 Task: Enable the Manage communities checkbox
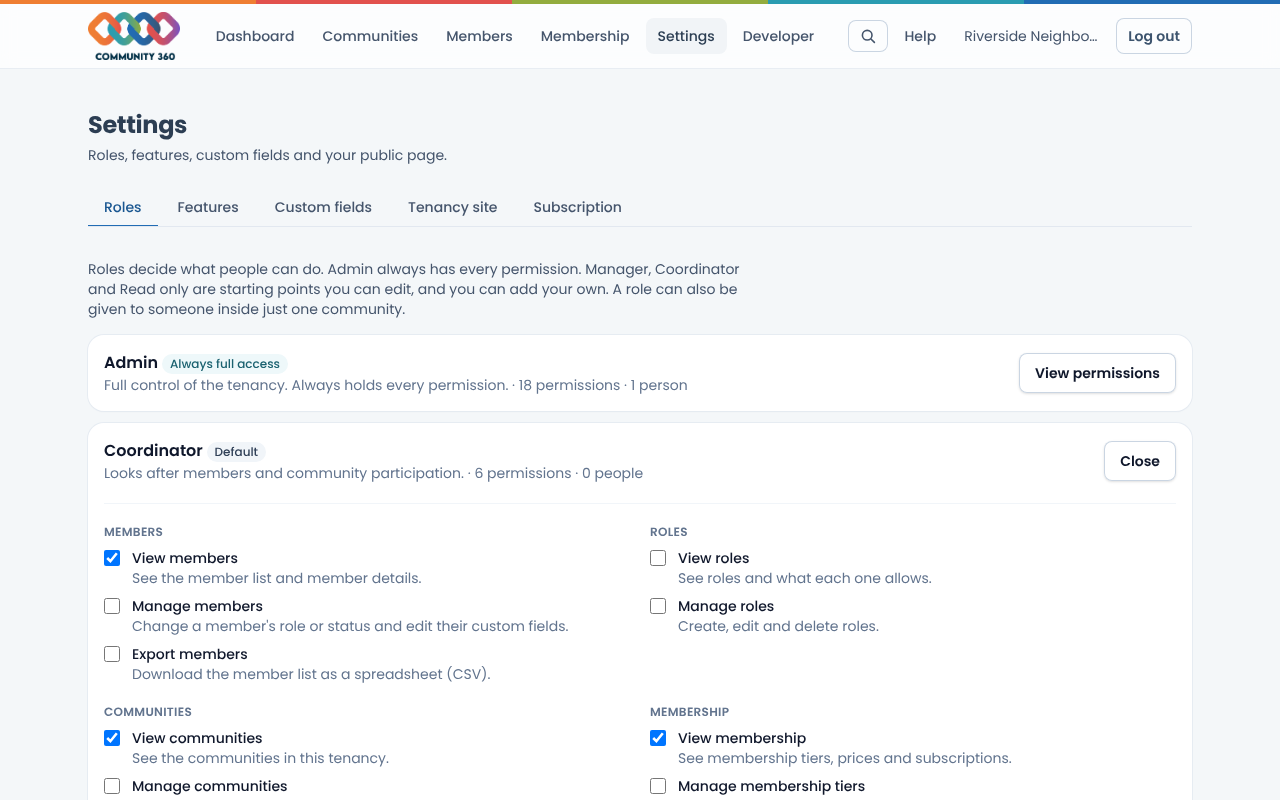click(112, 786)
